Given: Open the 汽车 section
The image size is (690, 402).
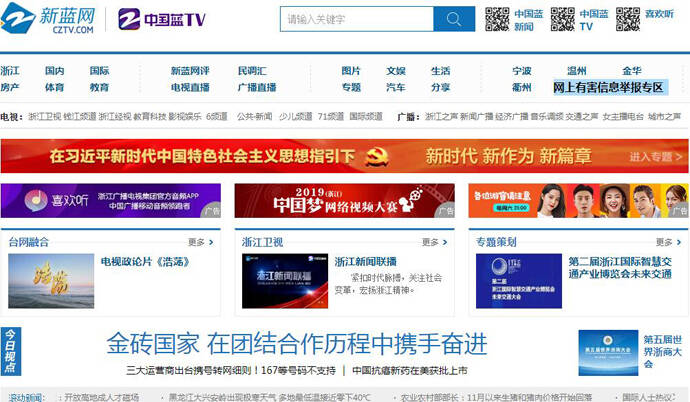Looking at the screenshot, I should pyautogui.click(x=396, y=88).
